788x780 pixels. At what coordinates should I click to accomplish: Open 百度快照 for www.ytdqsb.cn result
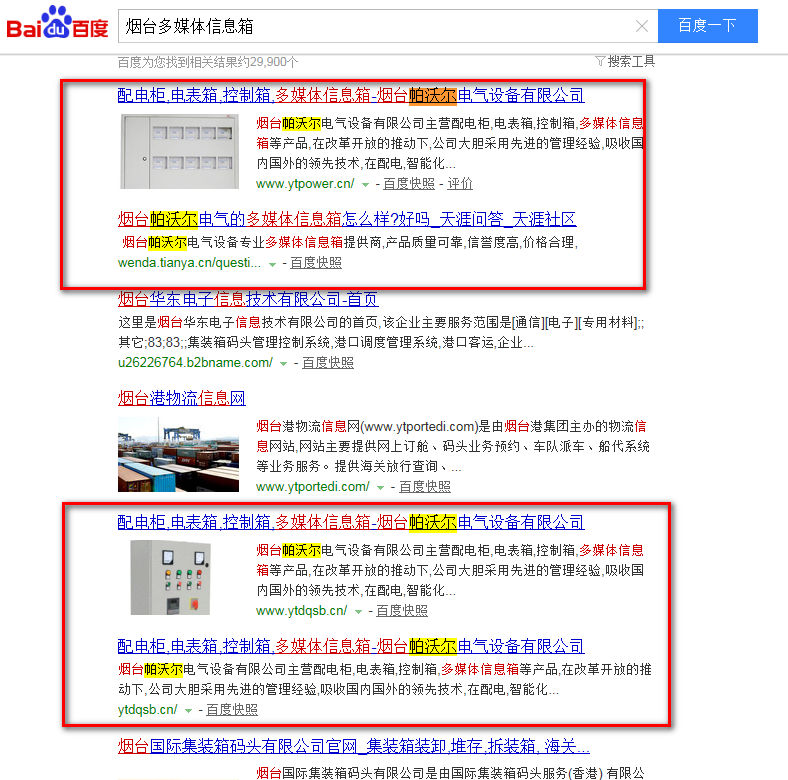click(x=401, y=610)
